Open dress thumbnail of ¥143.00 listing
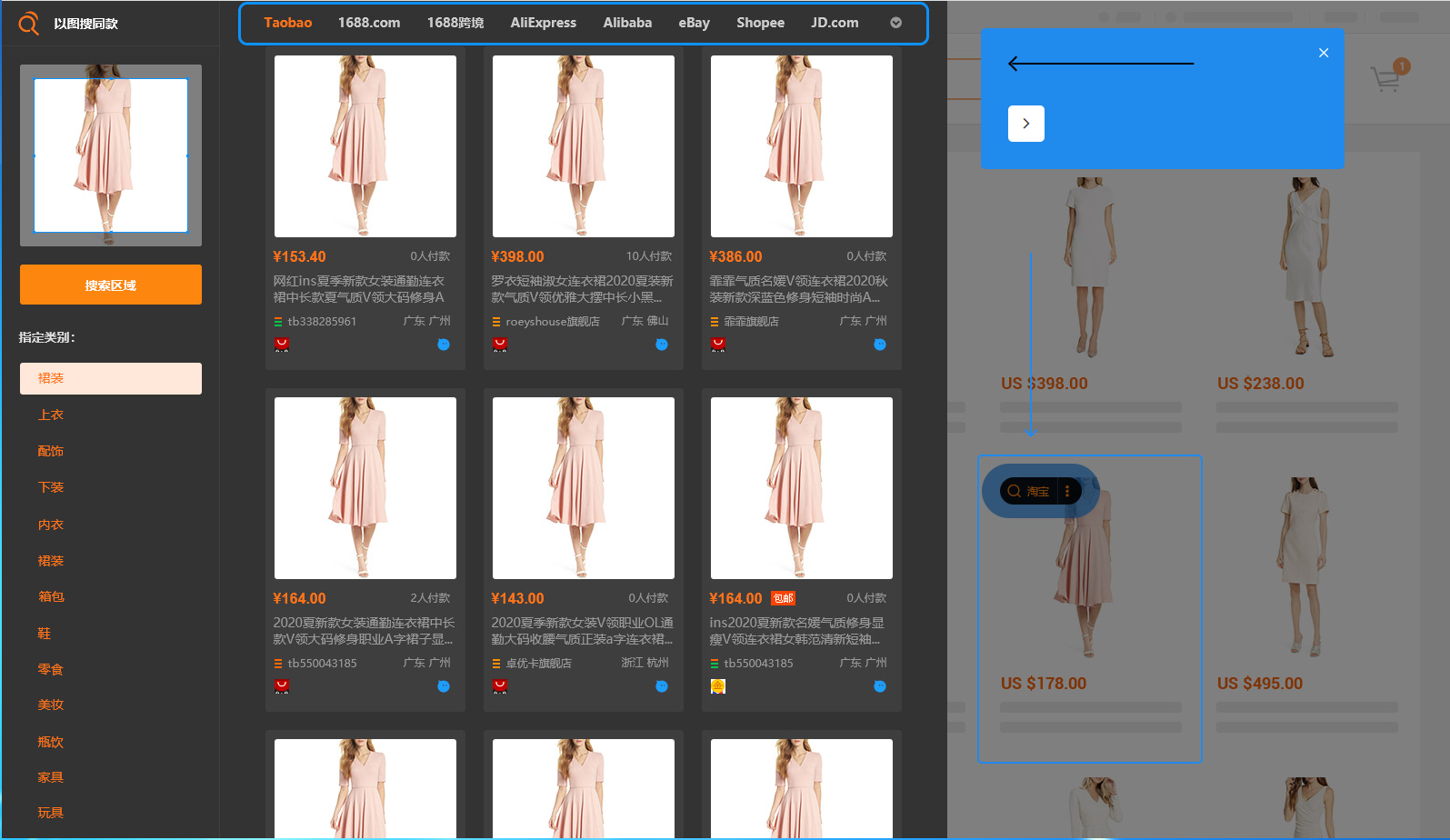The height and width of the screenshot is (840, 1450). 584,488
